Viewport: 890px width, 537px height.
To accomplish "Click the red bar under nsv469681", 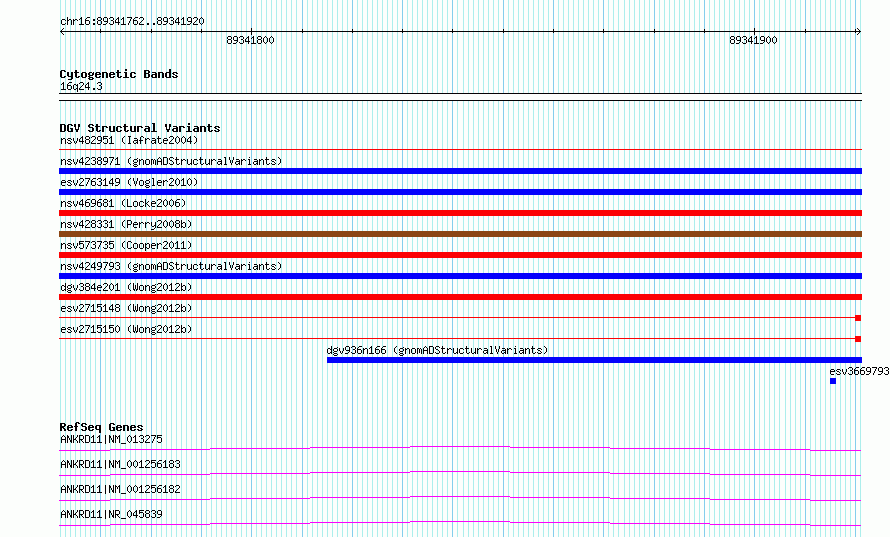I will [x=460, y=213].
